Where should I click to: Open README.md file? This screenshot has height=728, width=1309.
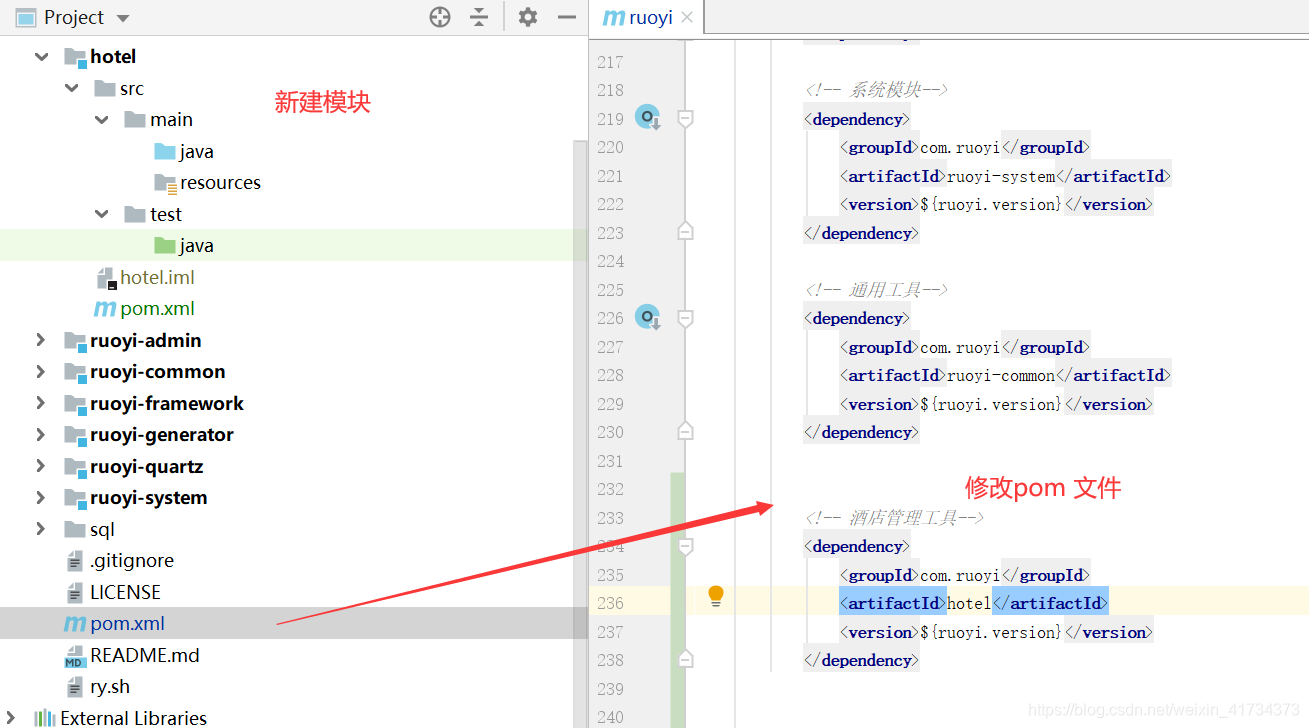click(131, 655)
